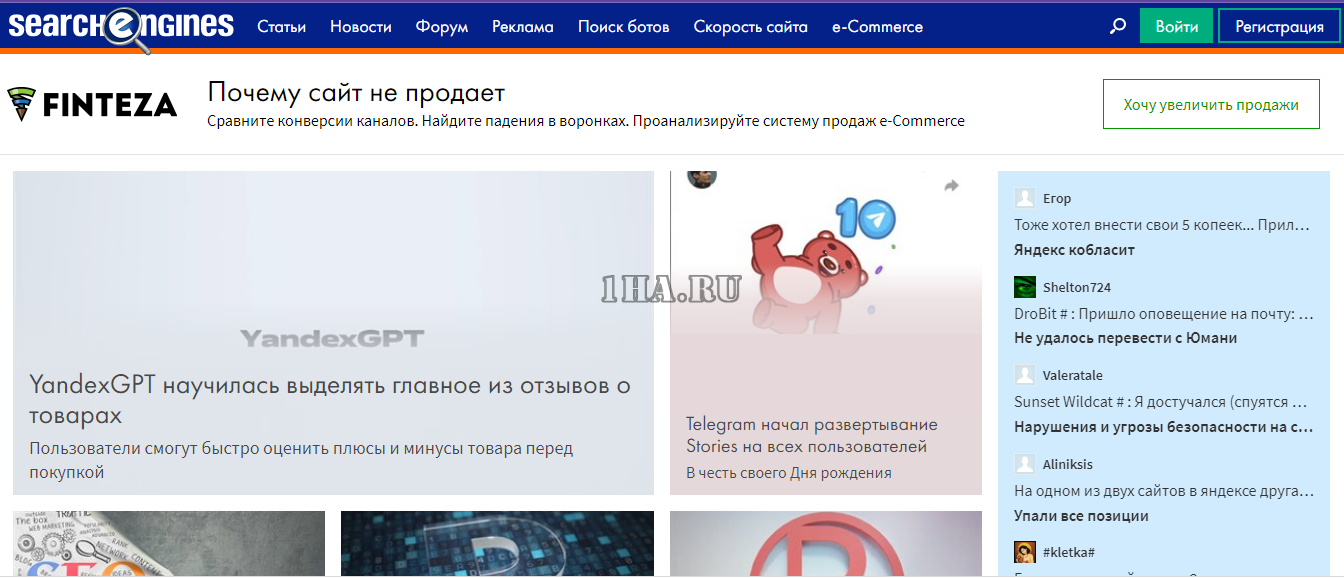1344x578 pixels.
Task: Open Shelton724's green avatar
Action: (x=1025, y=287)
